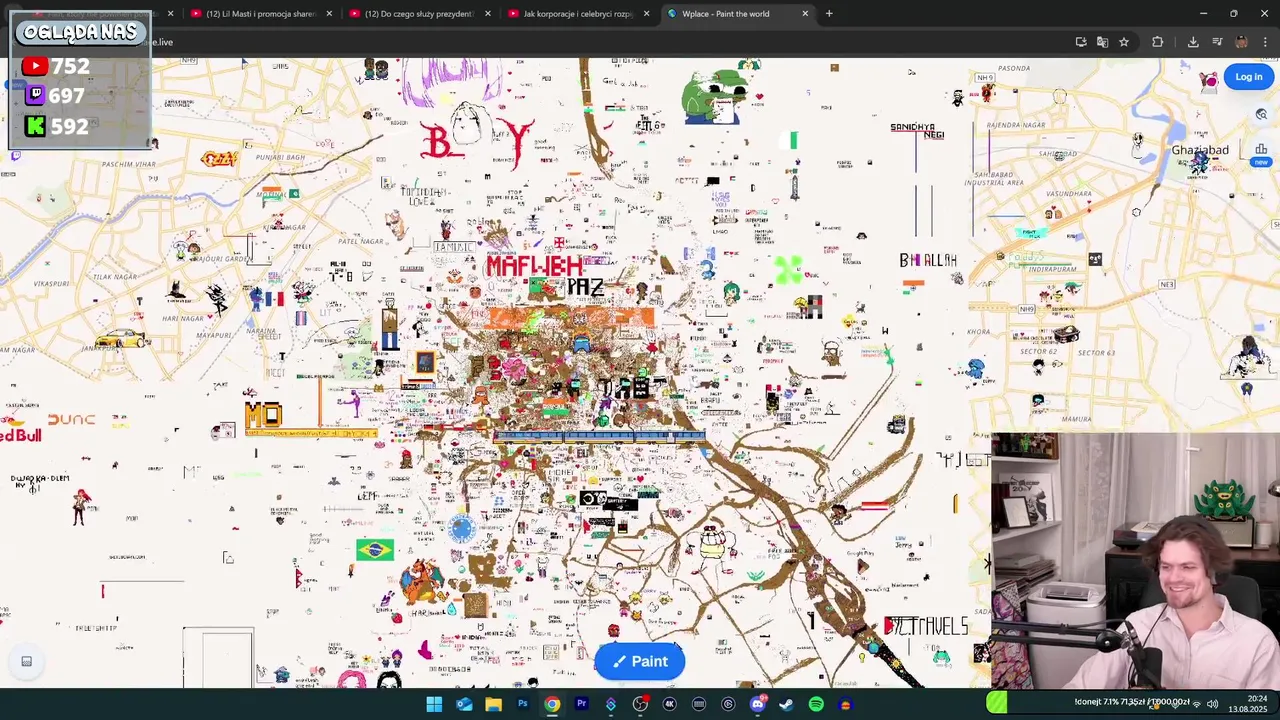Close the Wplace - Paint the world tab
Screen dimensions: 1280x720
(805, 14)
